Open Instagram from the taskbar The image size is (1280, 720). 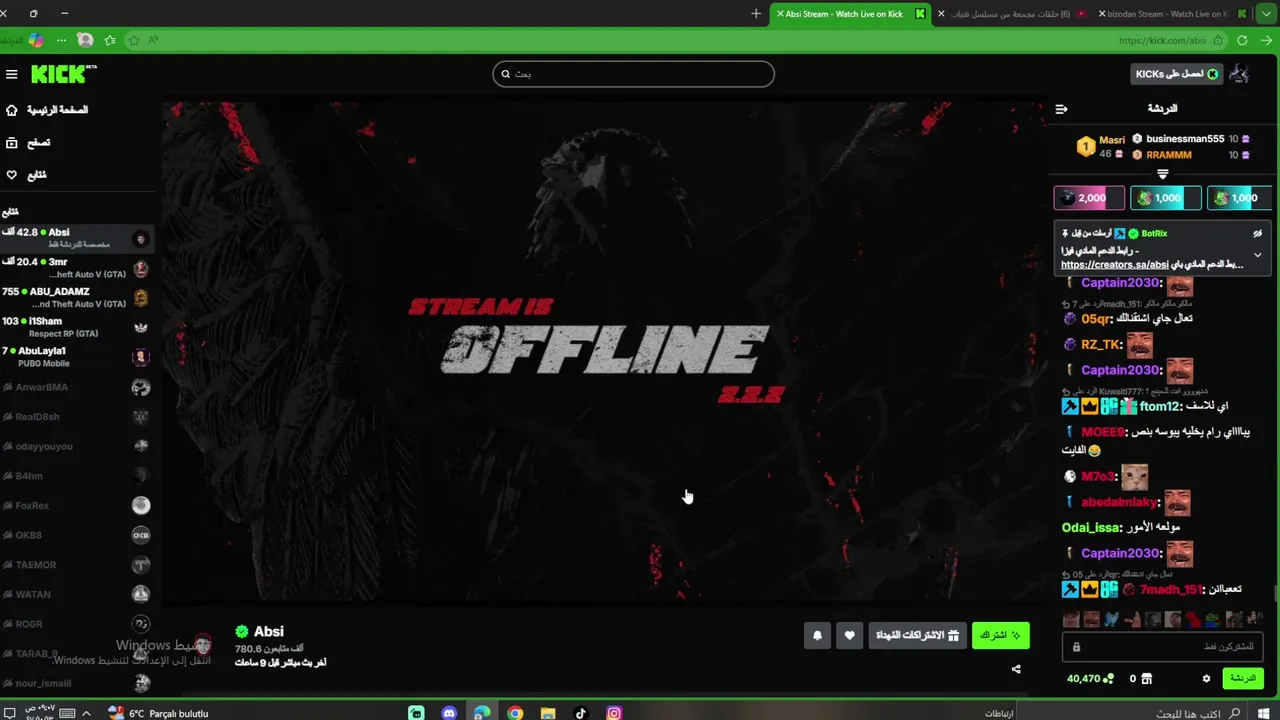coord(614,713)
